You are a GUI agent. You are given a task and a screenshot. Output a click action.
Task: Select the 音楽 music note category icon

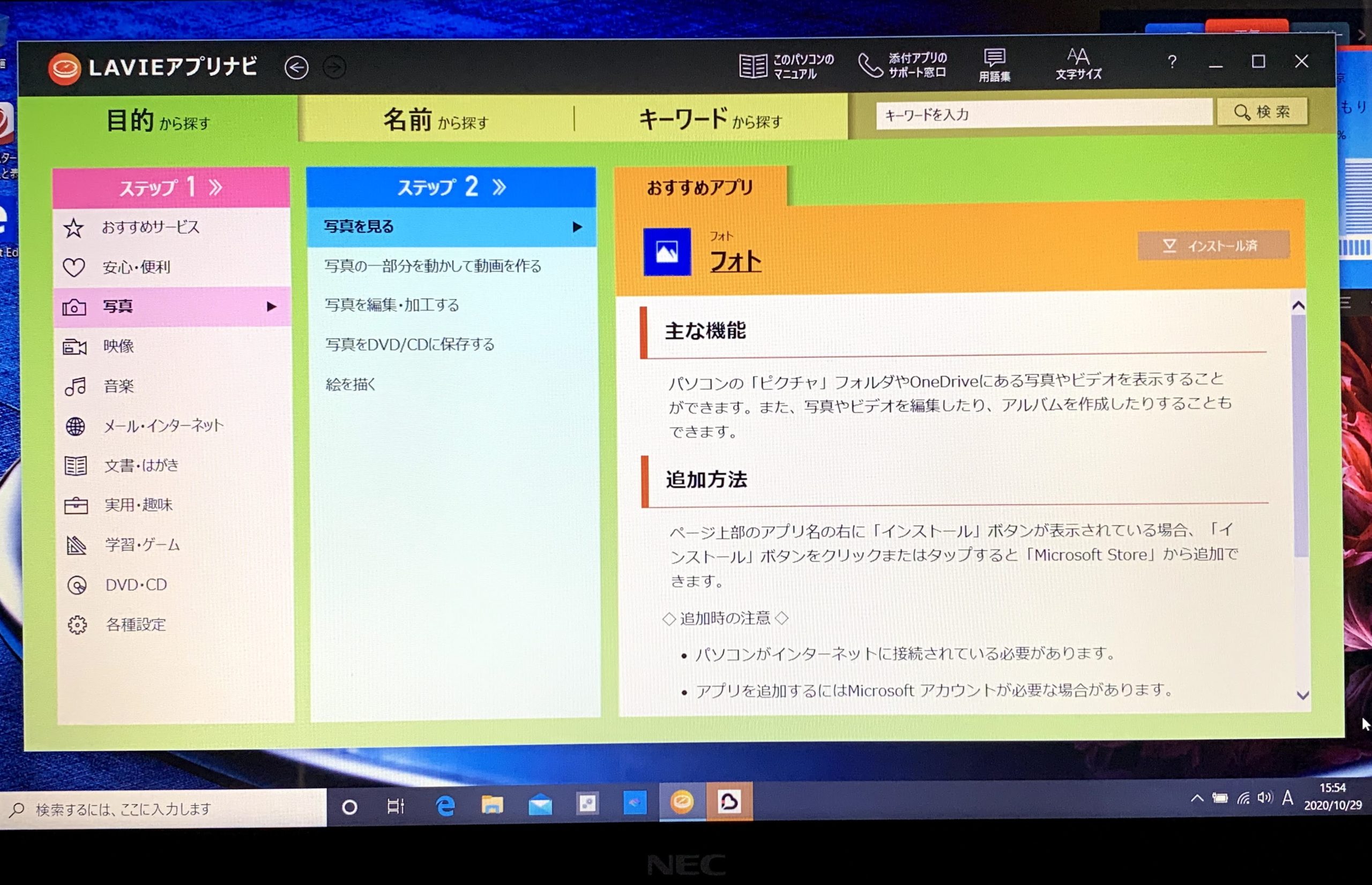pyautogui.click(x=75, y=386)
